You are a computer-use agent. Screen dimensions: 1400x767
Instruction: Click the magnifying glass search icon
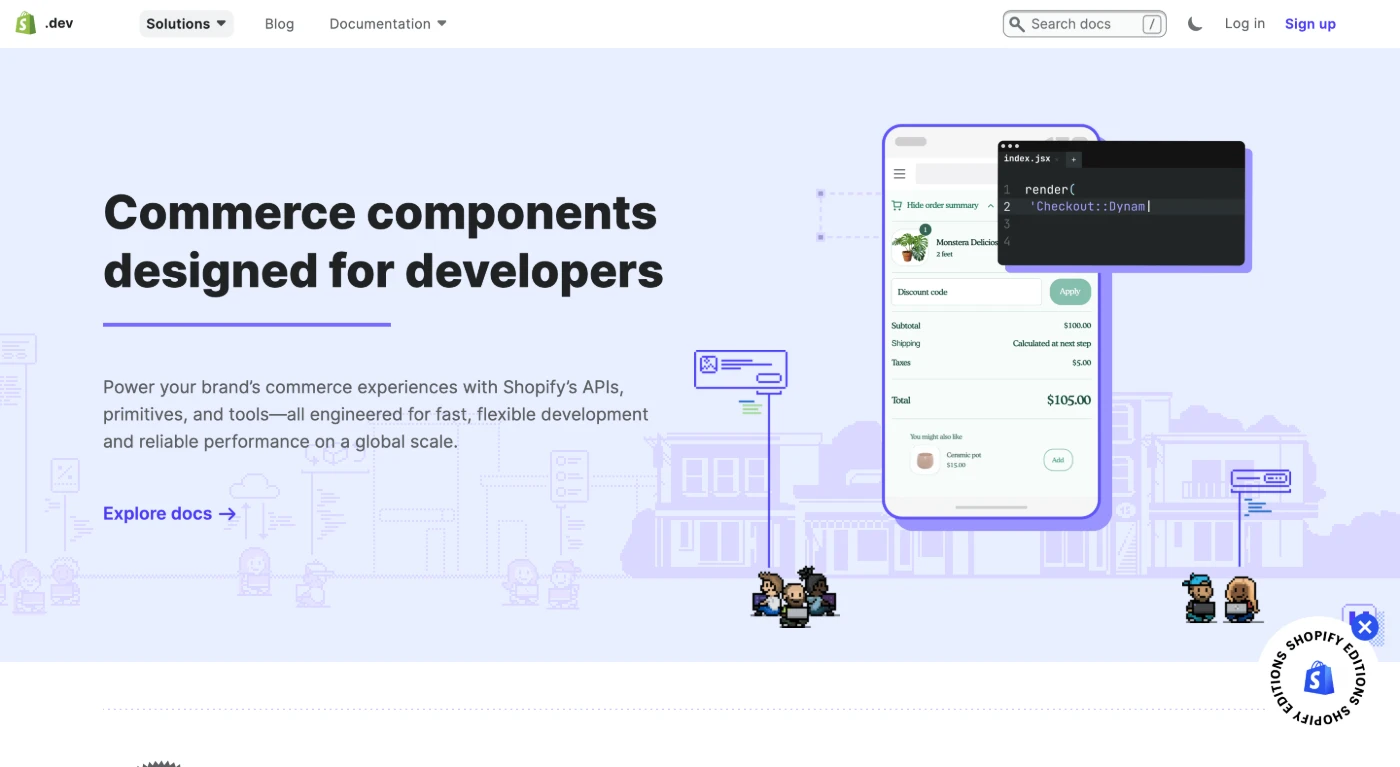1017,24
